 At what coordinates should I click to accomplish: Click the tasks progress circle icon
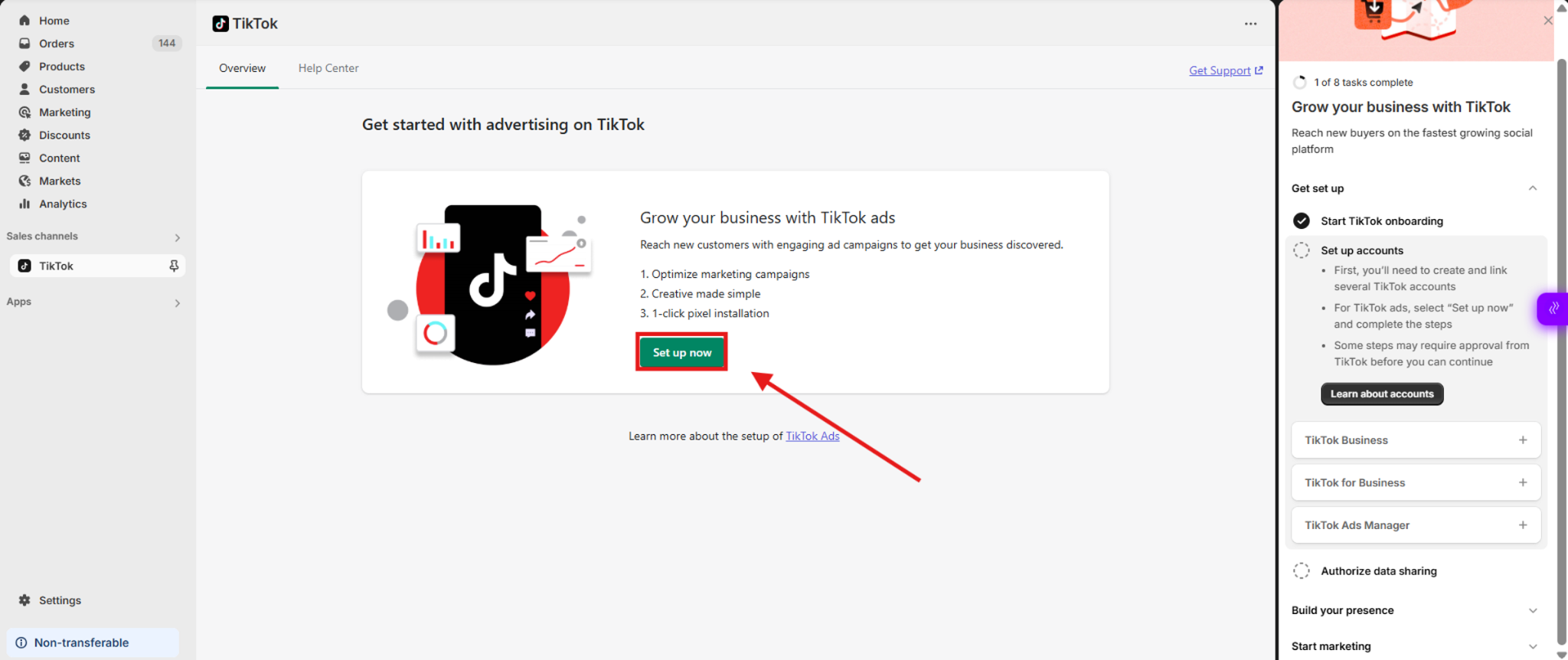1299,82
